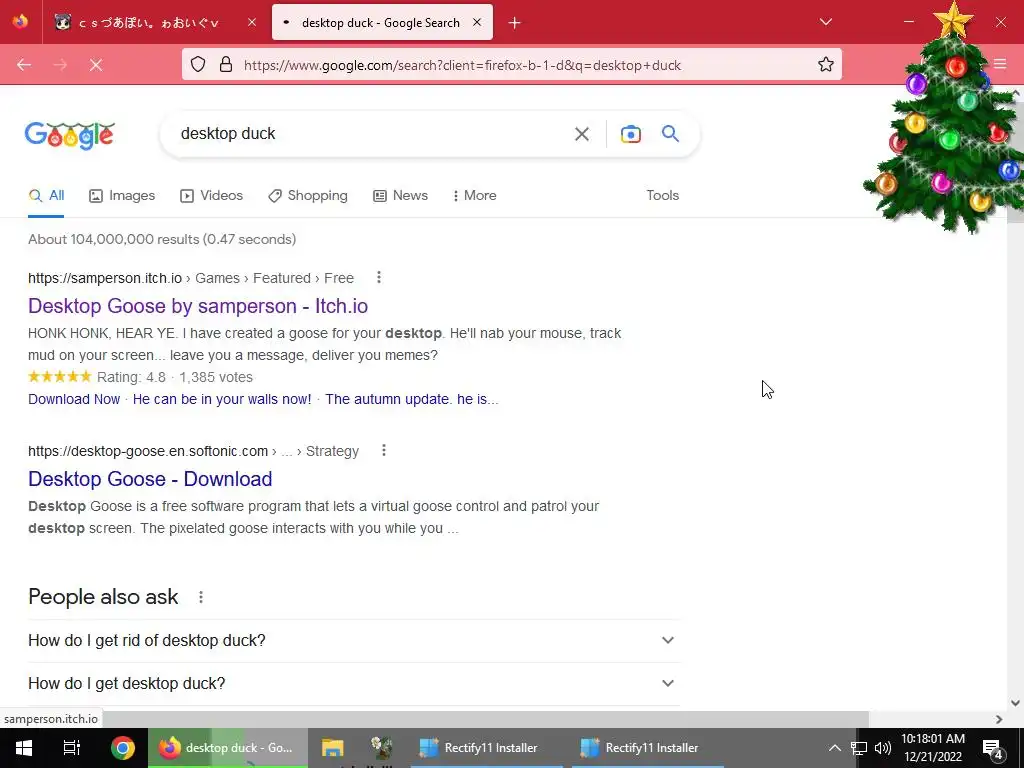Image resolution: width=1024 pixels, height=768 pixels.
Task: Open the list all tabs chevron
Action: (825, 22)
